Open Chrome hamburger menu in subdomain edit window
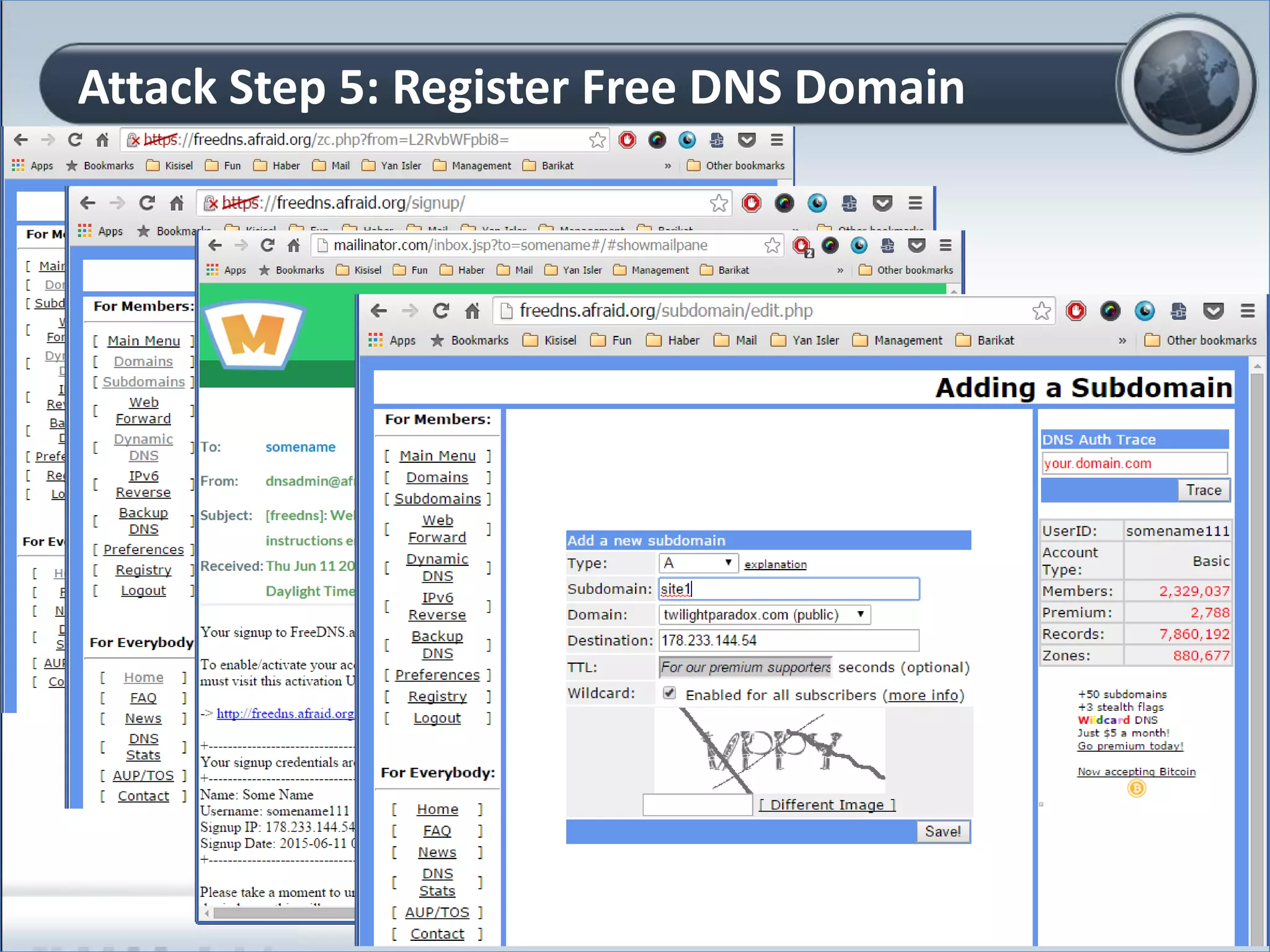 1248,311
